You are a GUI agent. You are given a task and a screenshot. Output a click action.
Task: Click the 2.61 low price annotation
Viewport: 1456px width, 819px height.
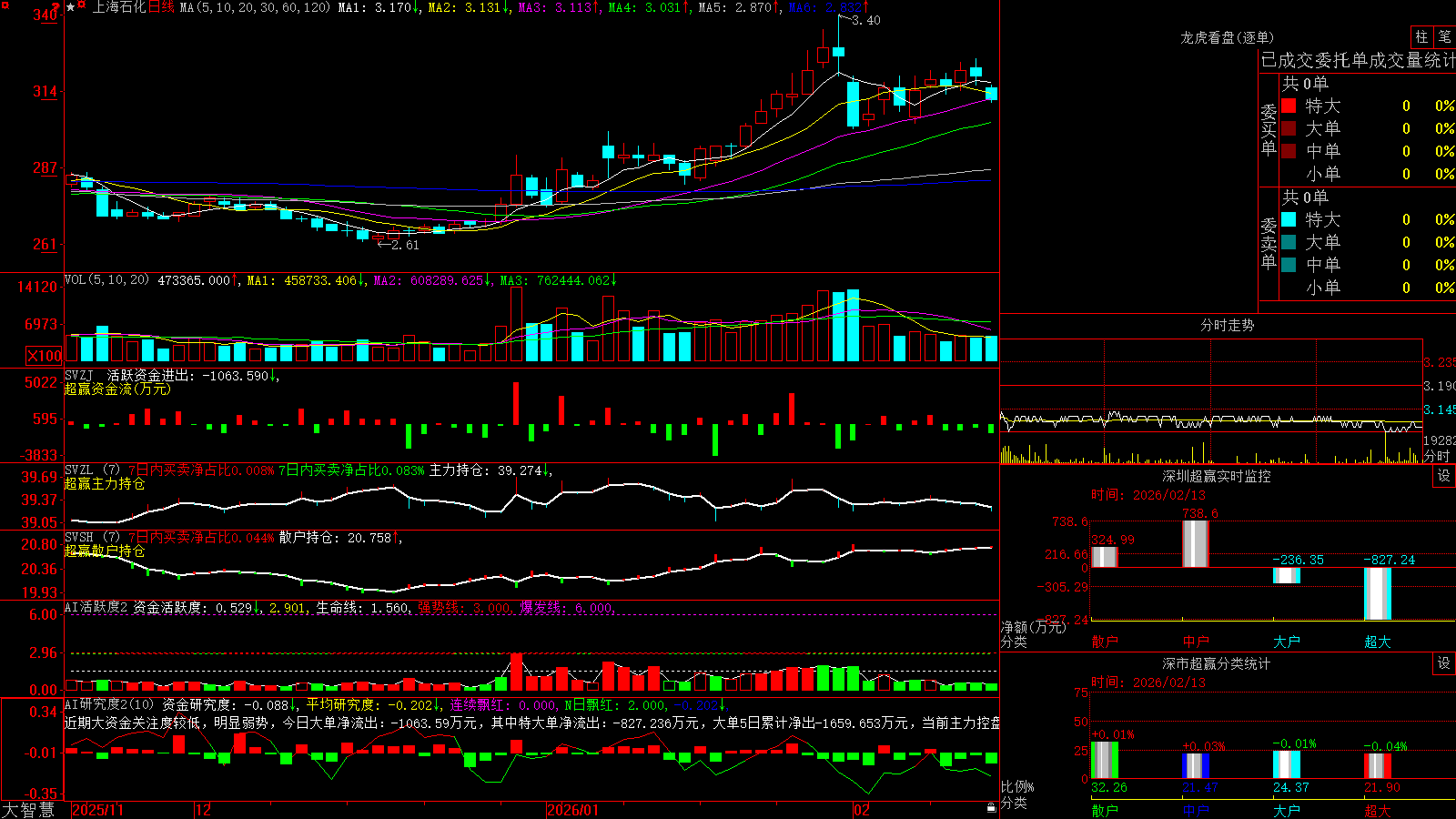click(x=406, y=245)
